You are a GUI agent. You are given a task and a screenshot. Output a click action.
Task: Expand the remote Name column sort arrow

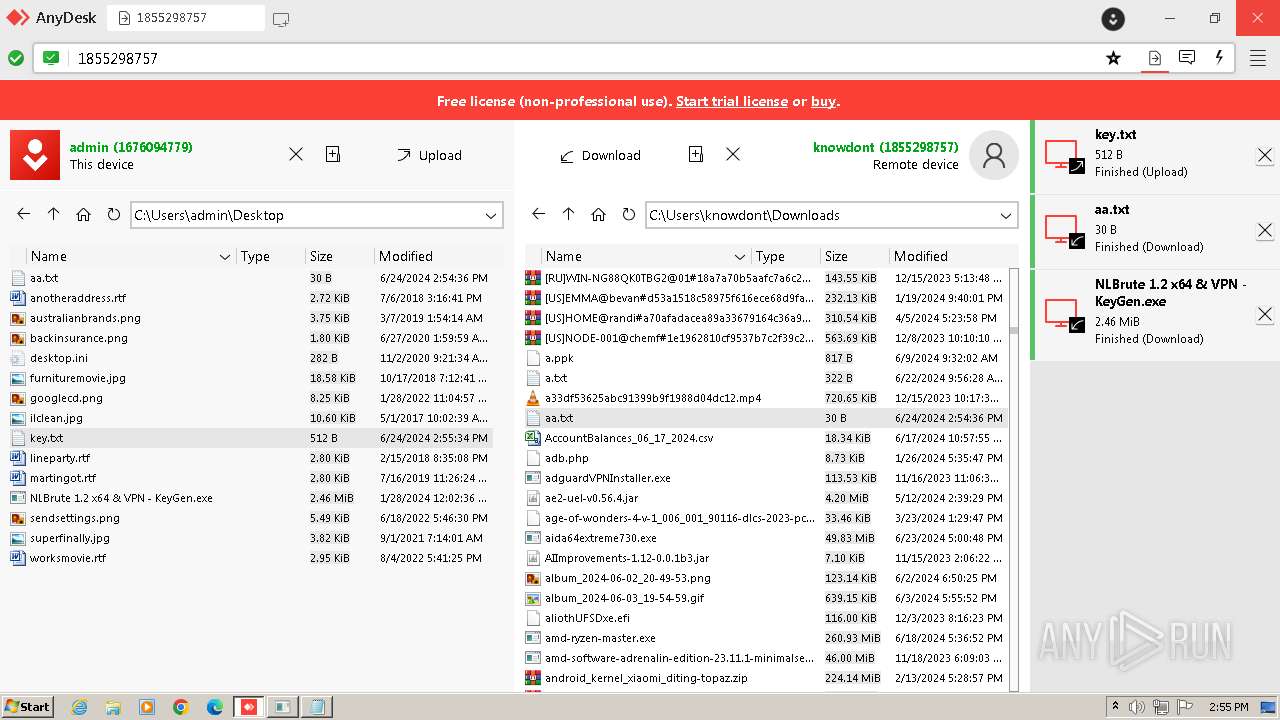click(740, 257)
